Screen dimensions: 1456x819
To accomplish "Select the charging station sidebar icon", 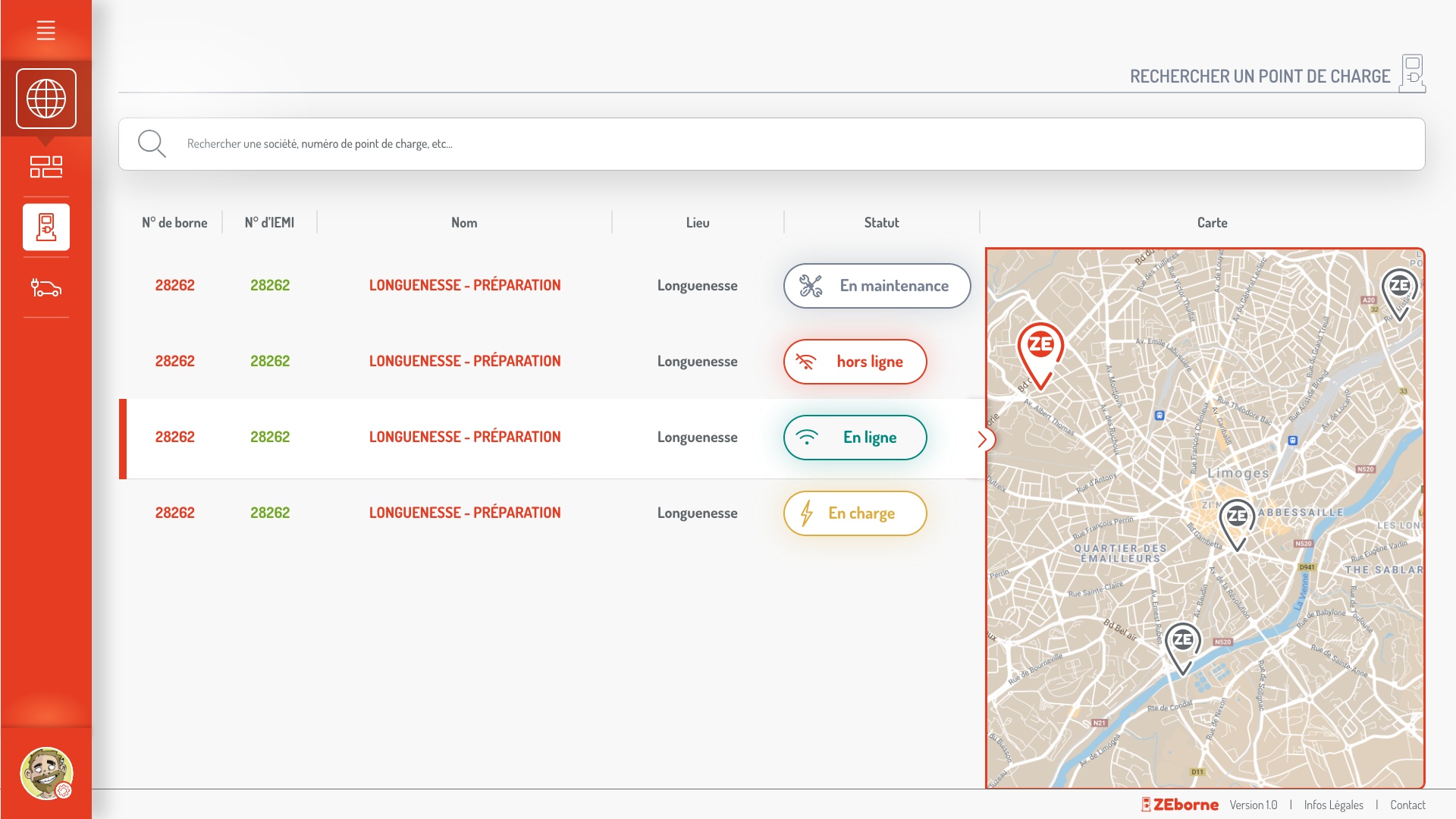I will coord(46,227).
